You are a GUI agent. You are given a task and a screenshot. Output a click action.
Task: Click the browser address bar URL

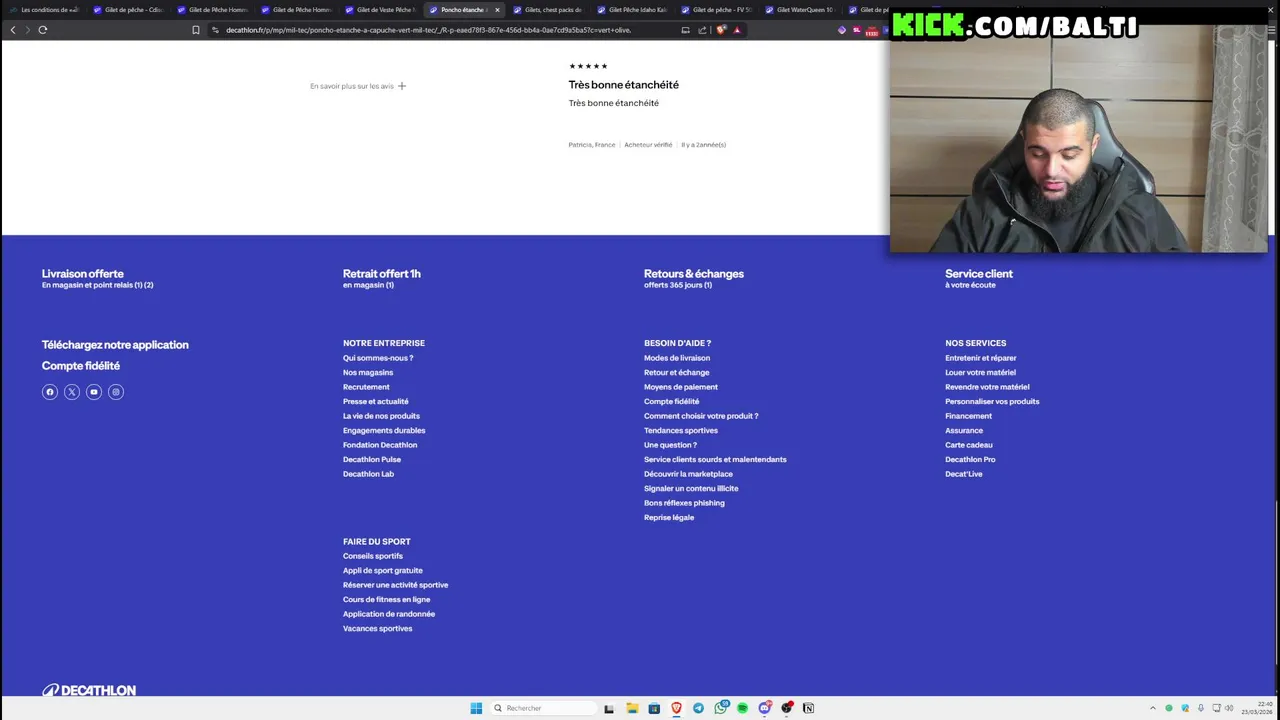(x=428, y=30)
